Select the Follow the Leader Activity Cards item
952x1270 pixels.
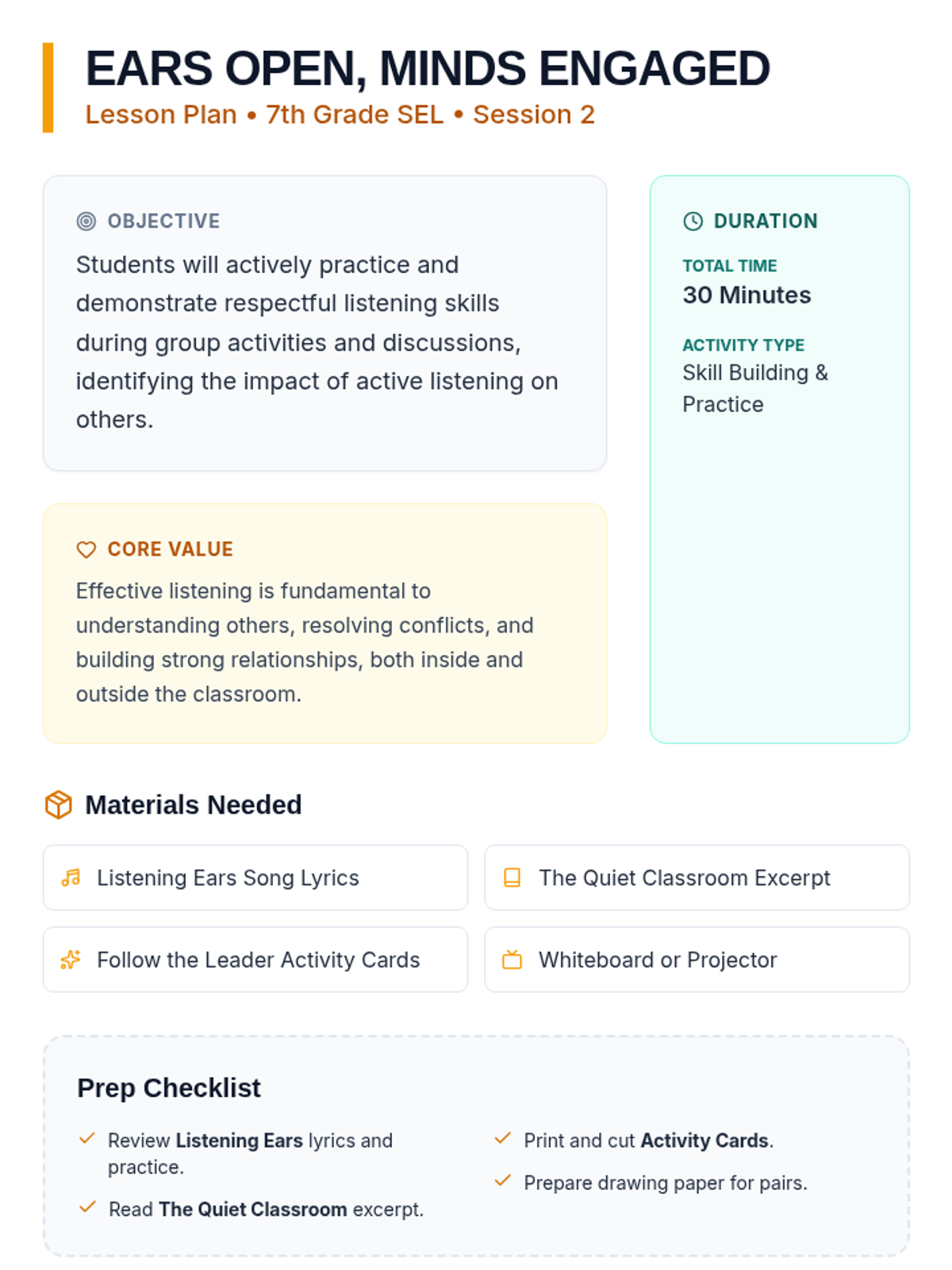pyautogui.click(x=255, y=960)
